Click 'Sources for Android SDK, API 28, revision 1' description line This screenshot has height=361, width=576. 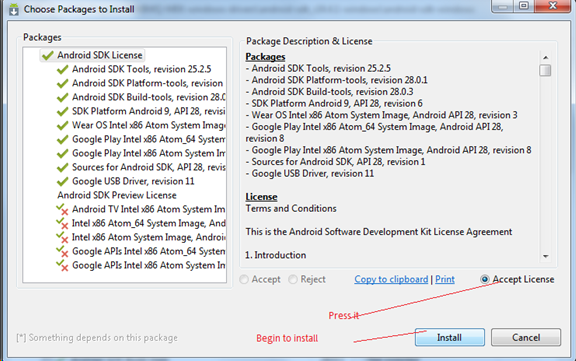click(335, 162)
